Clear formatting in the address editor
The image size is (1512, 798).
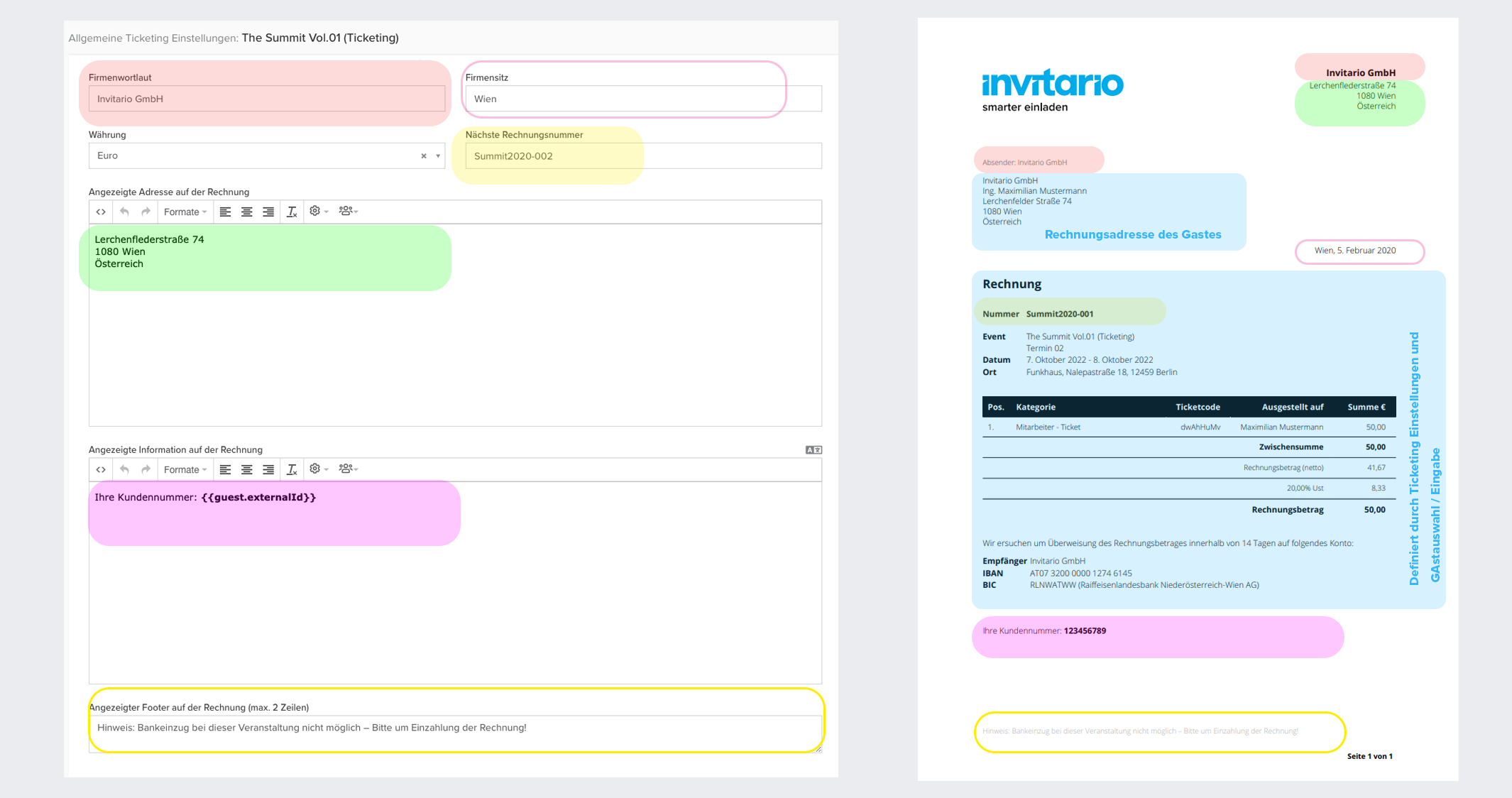[292, 212]
